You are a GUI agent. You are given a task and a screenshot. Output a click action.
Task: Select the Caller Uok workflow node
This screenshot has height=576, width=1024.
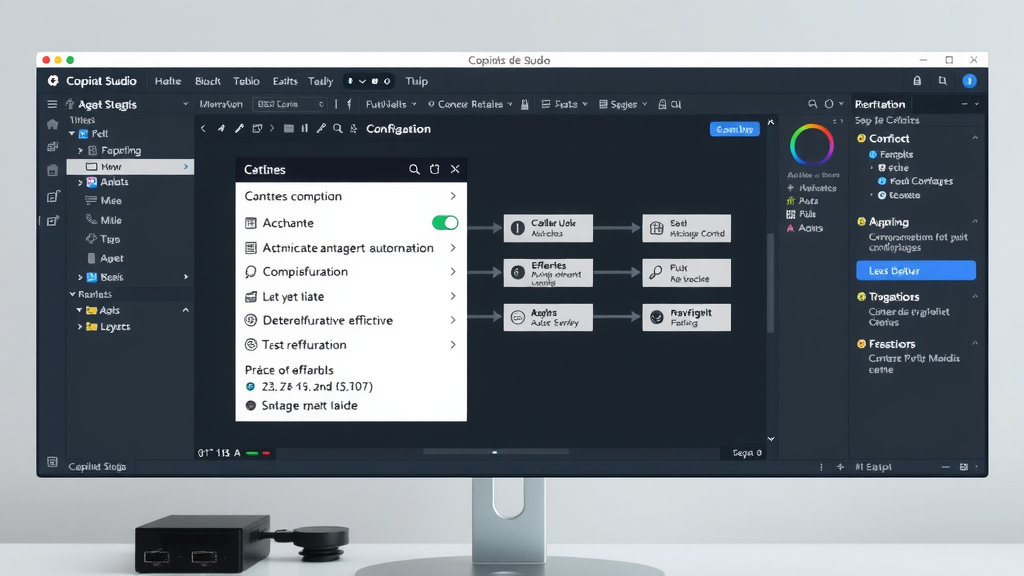coord(548,227)
